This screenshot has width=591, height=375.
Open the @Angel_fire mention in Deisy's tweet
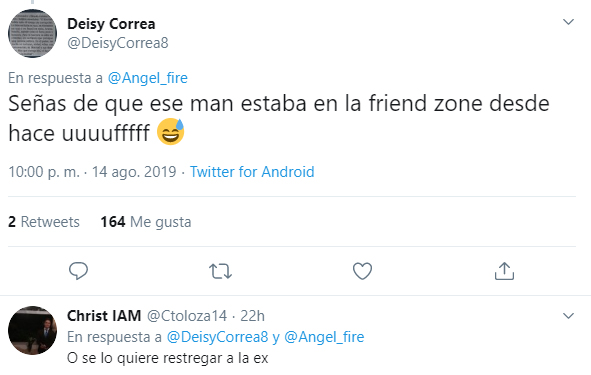point(147,78)
